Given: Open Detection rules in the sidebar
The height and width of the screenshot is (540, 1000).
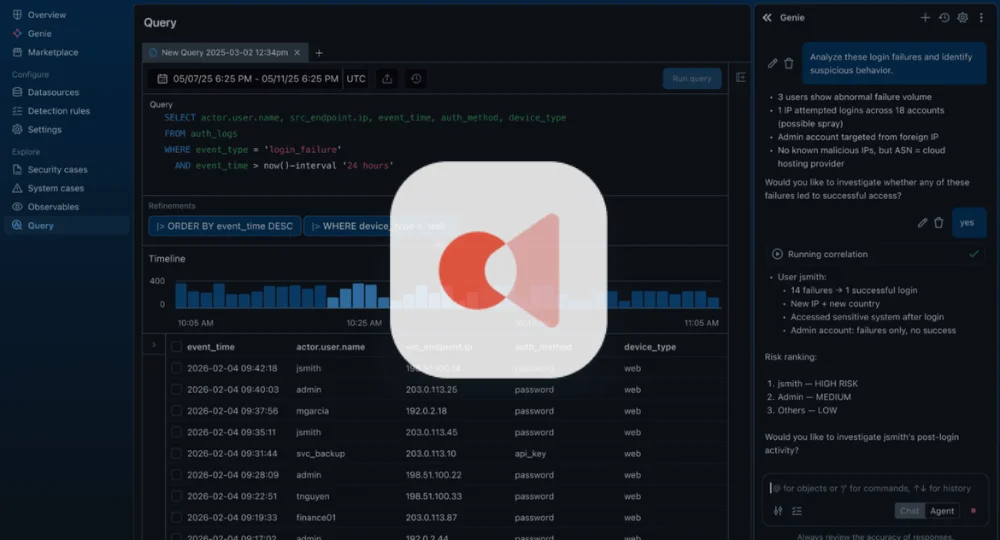Looking at the screenshot, I should pyautogui.click(x=51, y=110).
